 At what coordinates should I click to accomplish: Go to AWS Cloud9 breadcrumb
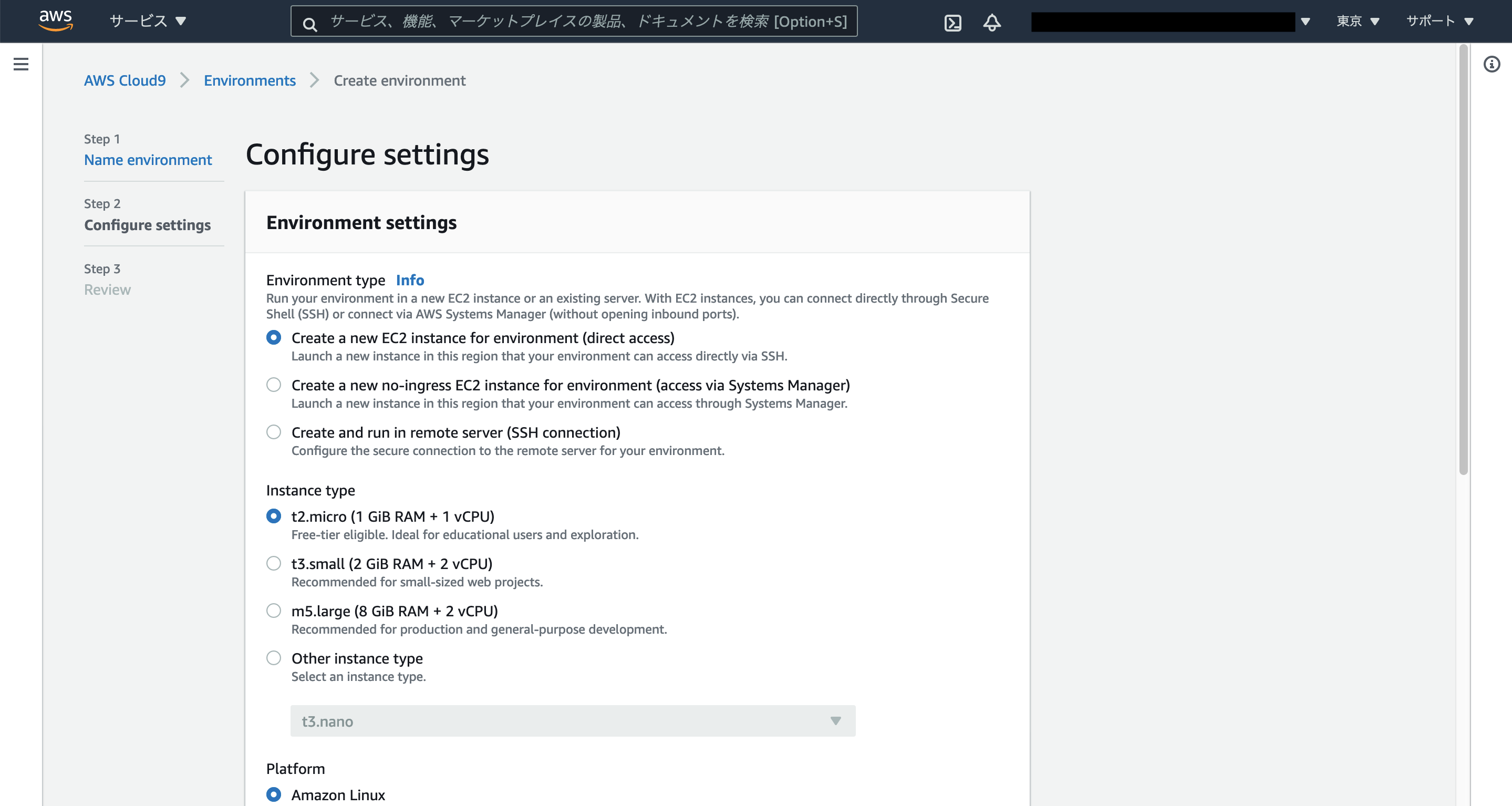click(125, 80)
